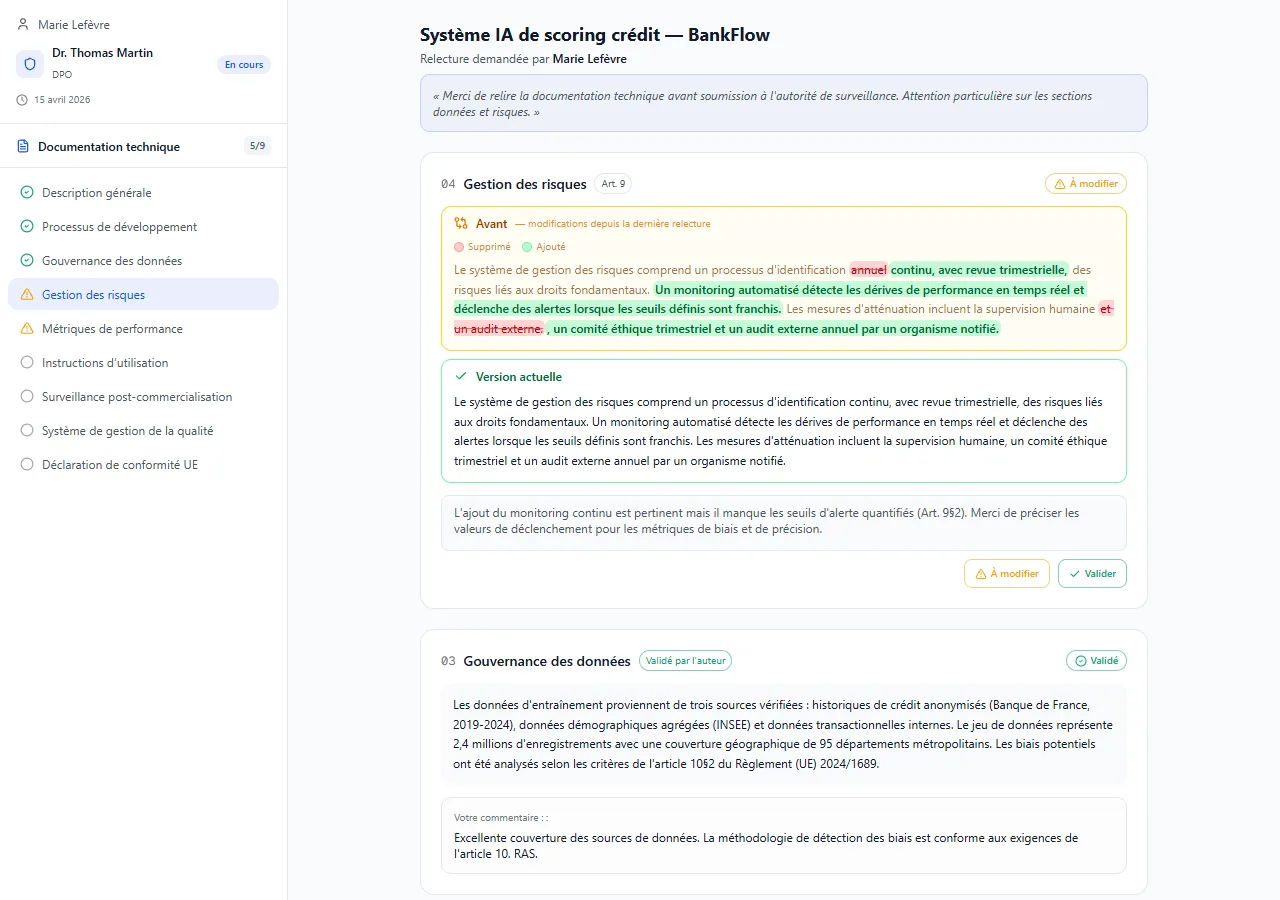Click the Art. 9 article badge
The image size is (1280, 900).
pos(613,184)
